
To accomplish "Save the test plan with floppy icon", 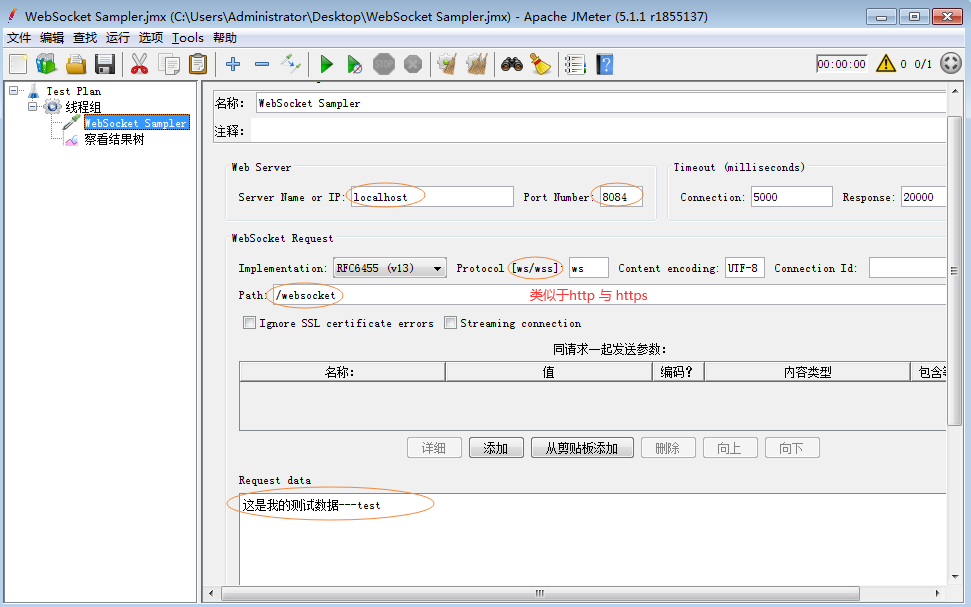I will [x=105, y=64].
